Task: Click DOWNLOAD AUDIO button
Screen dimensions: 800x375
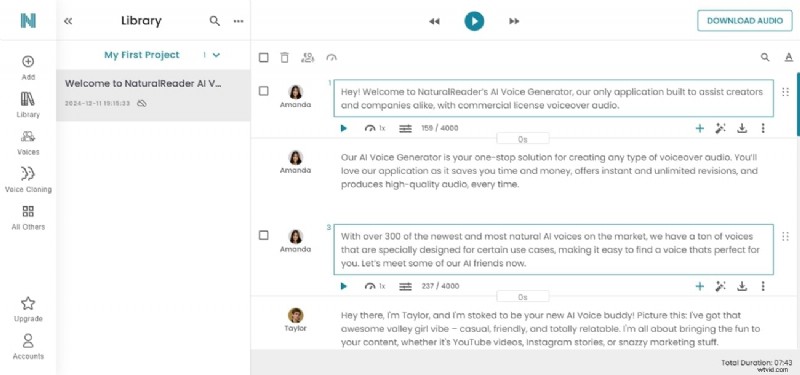Action: click(x=745, y=21)
